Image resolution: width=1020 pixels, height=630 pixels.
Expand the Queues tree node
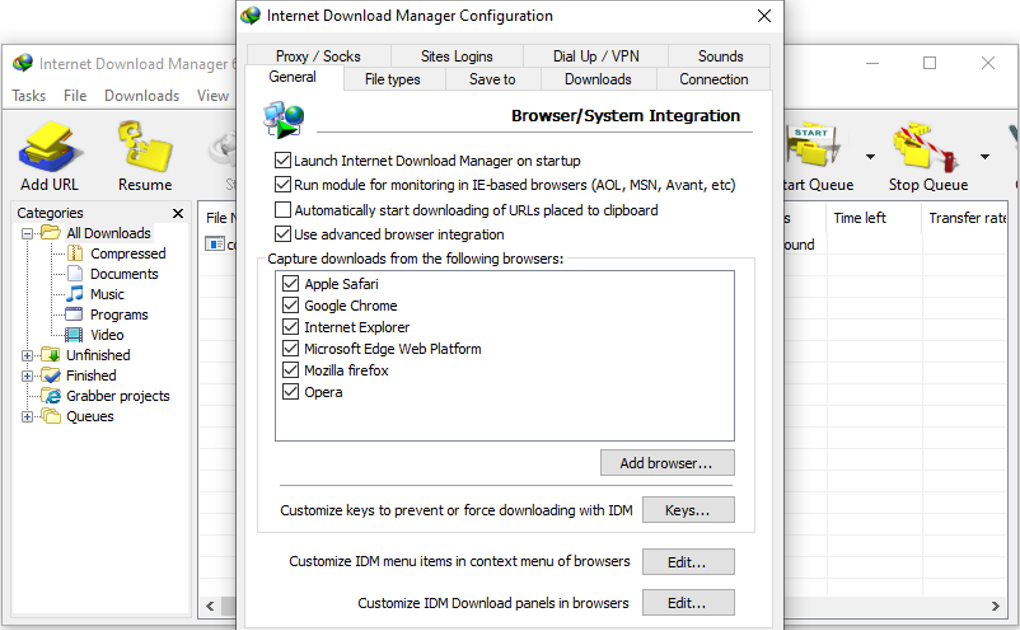[27, 417]
